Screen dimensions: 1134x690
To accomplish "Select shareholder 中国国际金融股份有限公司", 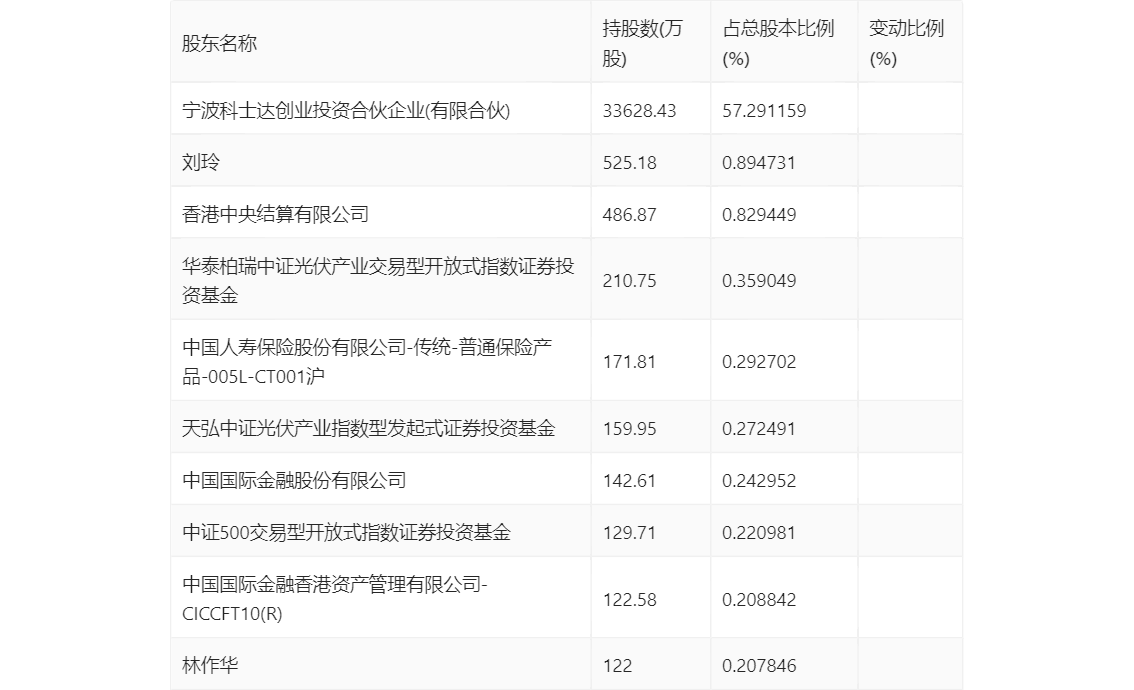I will pyautogui.click(x=294, y=480).
